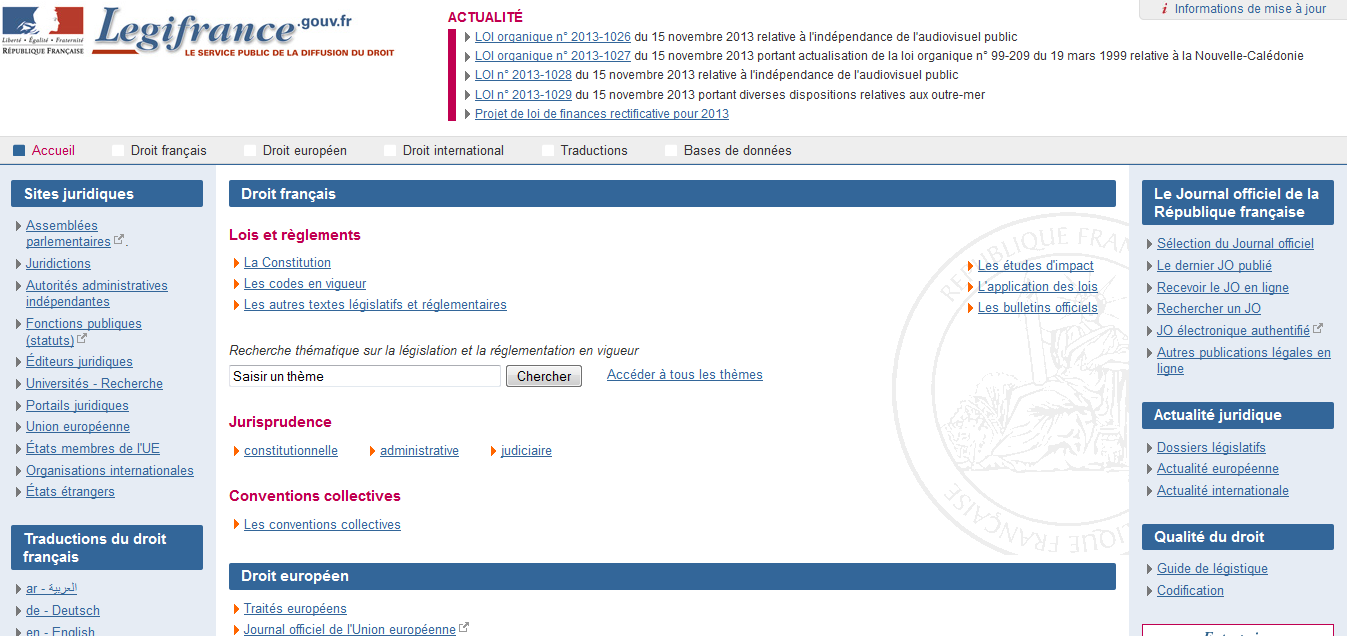
Task: Click the external-link icon beside Fonctions publiques (statuts)
Action: [x=82, y=339]
